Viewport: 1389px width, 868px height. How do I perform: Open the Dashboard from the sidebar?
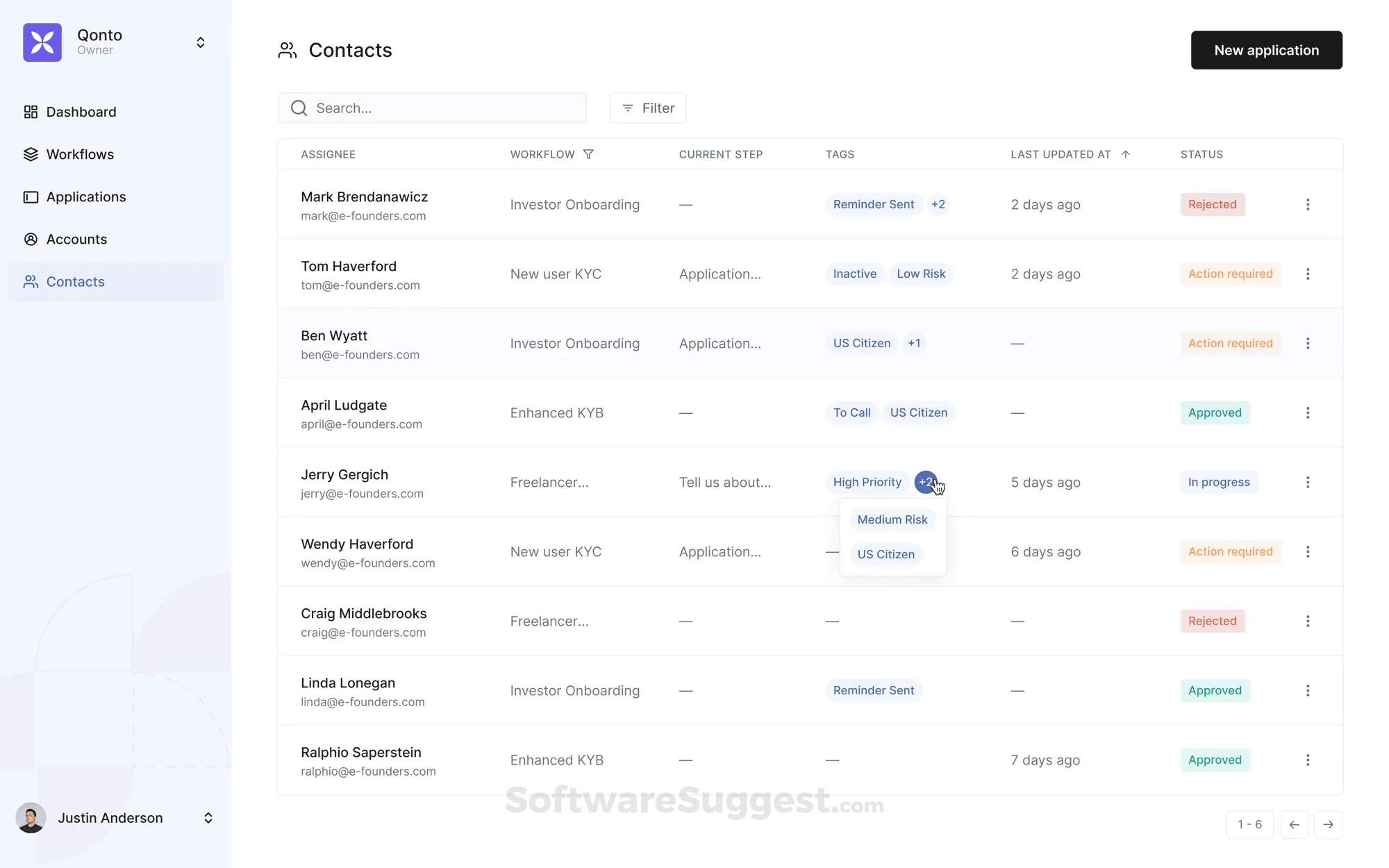click(x=81, y=112)
